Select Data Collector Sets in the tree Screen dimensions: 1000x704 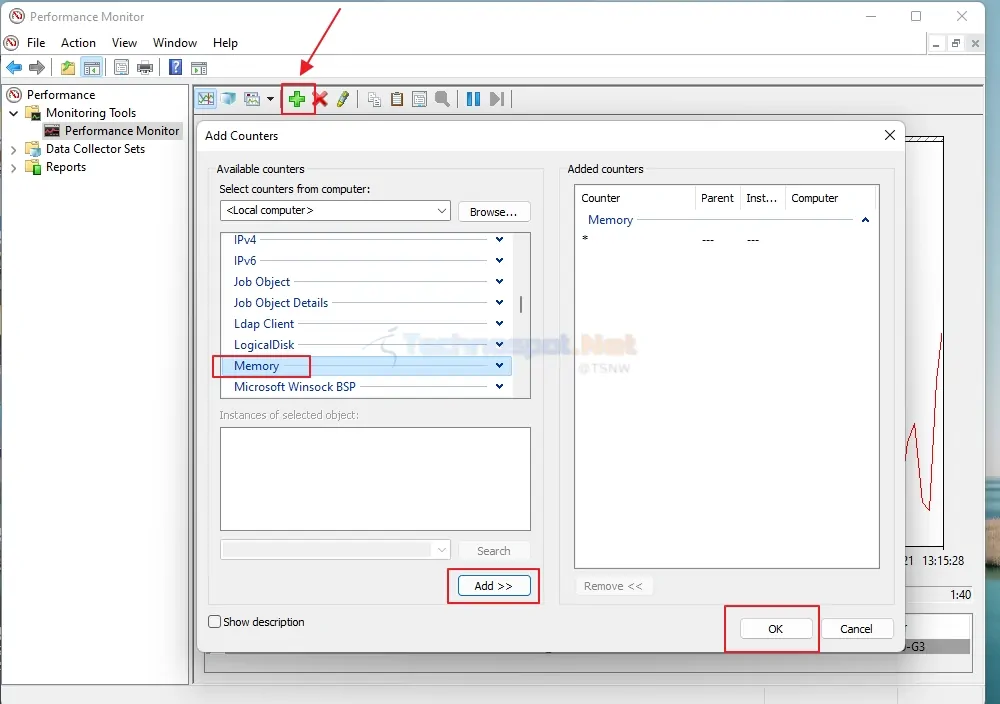point(95,149)
